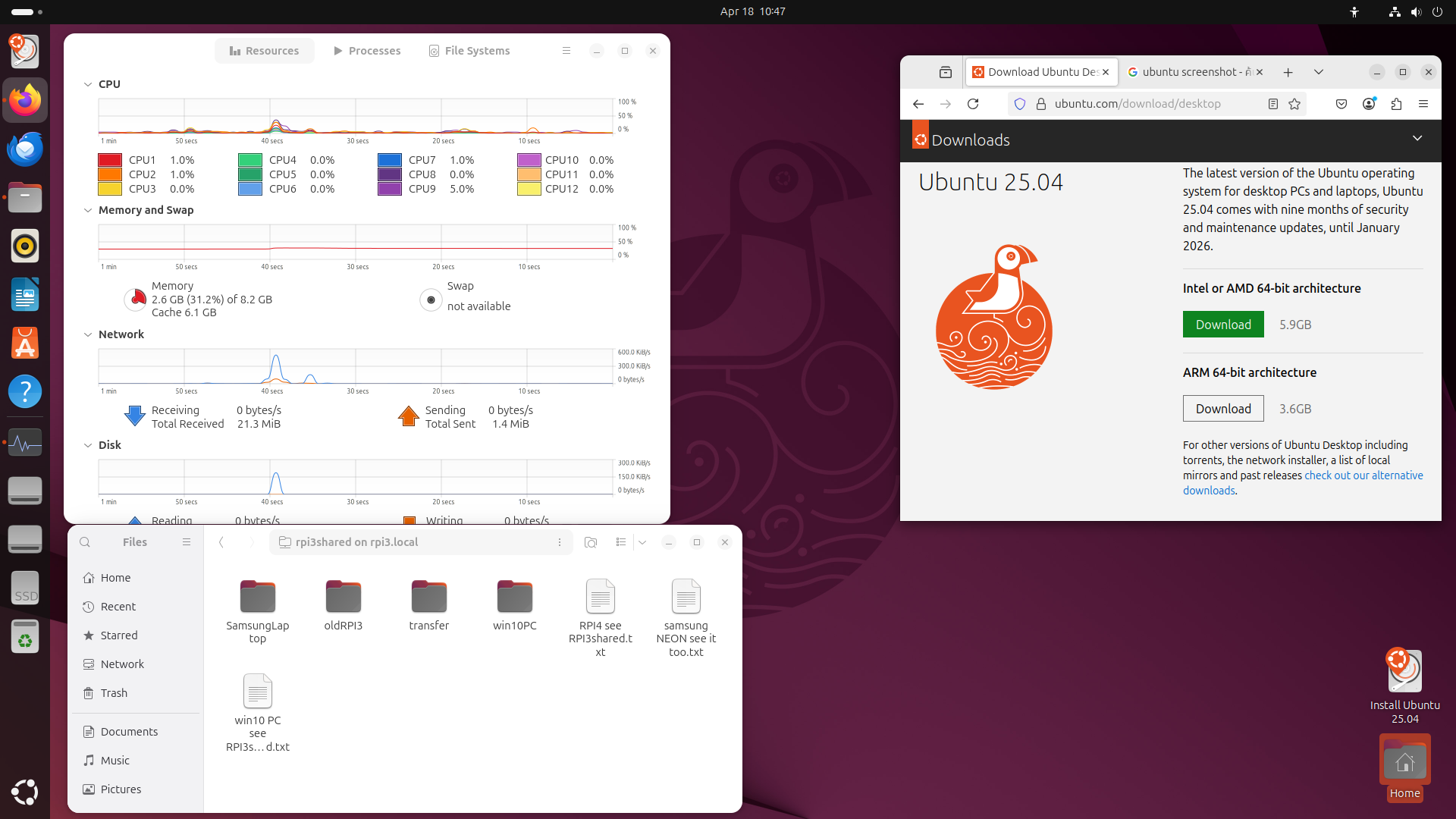The height and width of the screenshot is (819, 1456).
Task: Change the CPU7 blue color swatch
Action: (390, 160)
